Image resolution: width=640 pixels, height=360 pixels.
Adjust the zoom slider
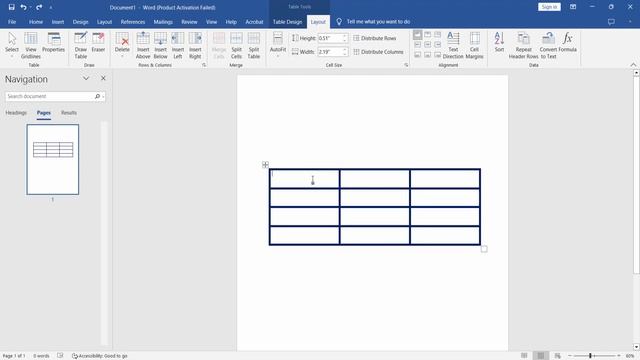(590, 356)
